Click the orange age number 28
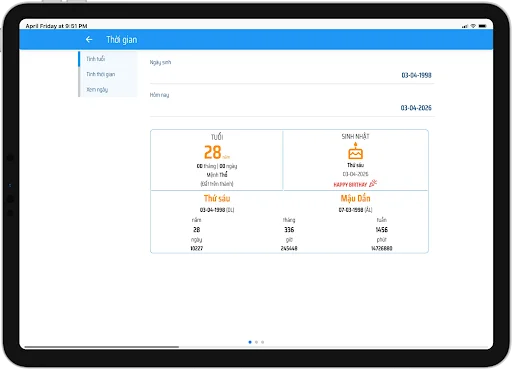The width and height of the screenshot is (512, 369). click(212, 152)
